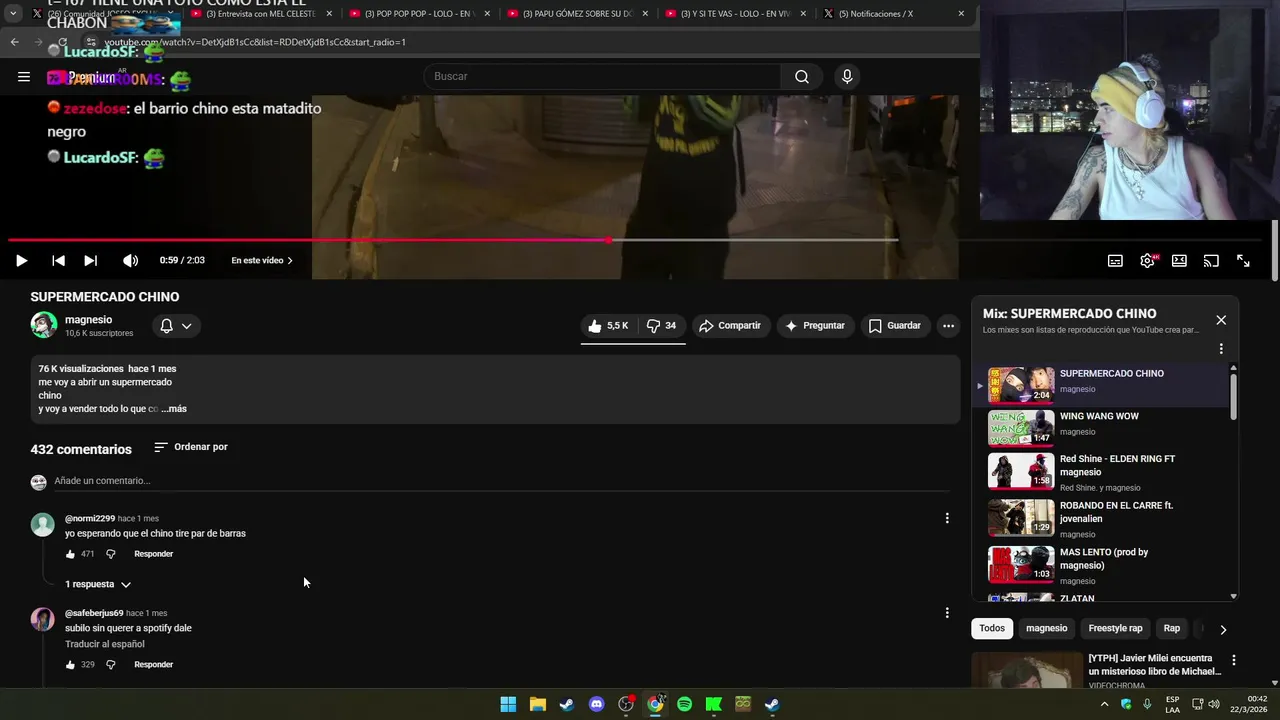Click the Buscar search field
Screen dimensions: 1280x720
603,76
